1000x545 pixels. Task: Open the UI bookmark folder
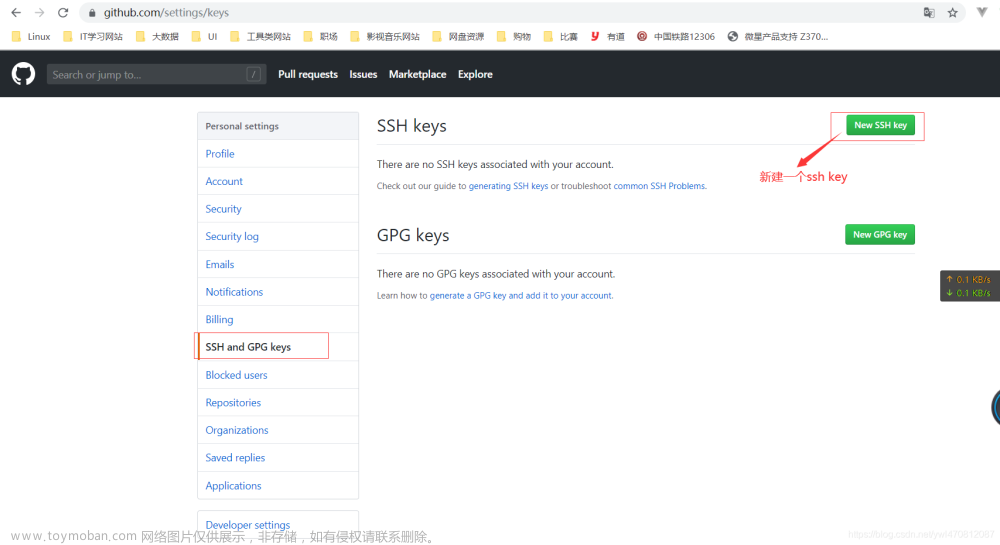[205, 37]
